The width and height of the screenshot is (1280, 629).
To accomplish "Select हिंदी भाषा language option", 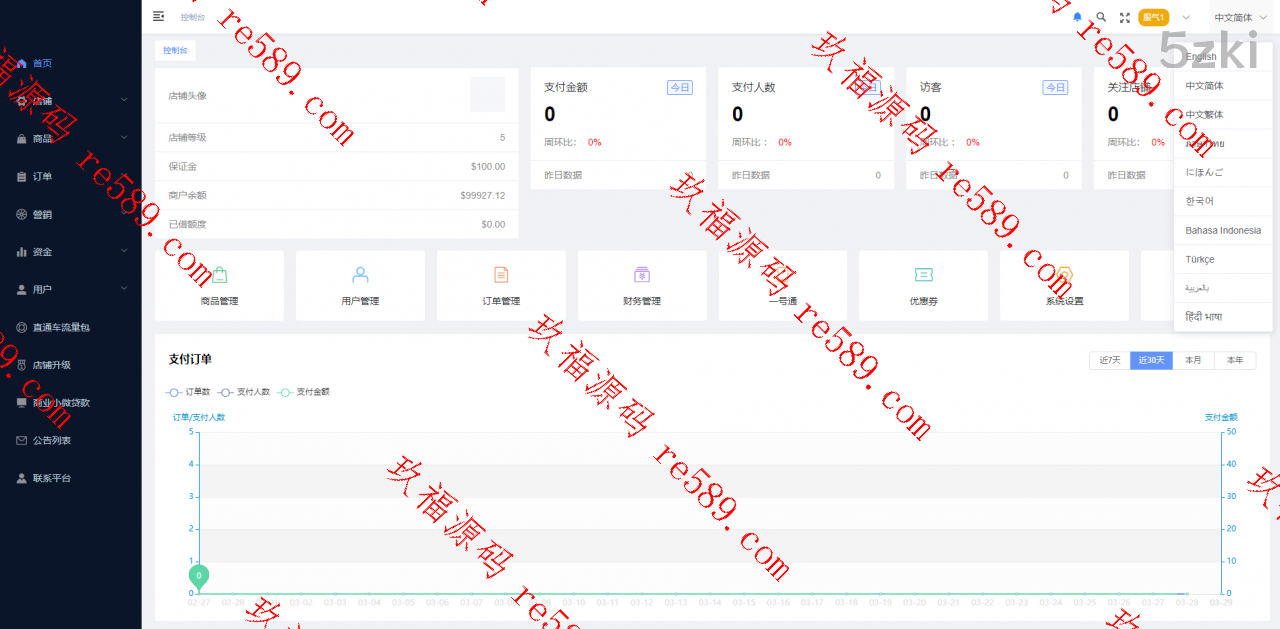I will click(x=1223, y=317).
